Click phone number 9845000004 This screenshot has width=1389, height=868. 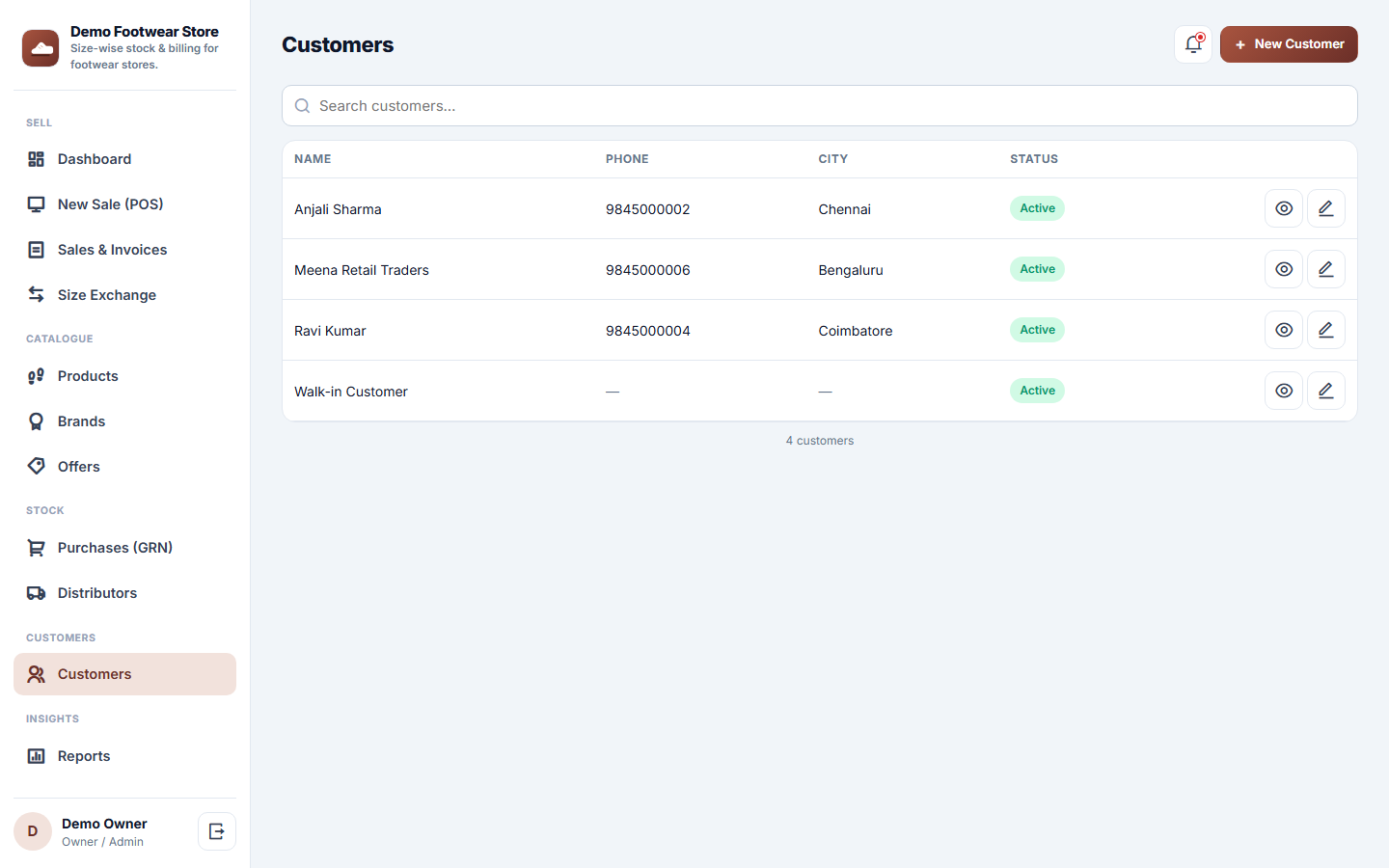coord(648,331)
